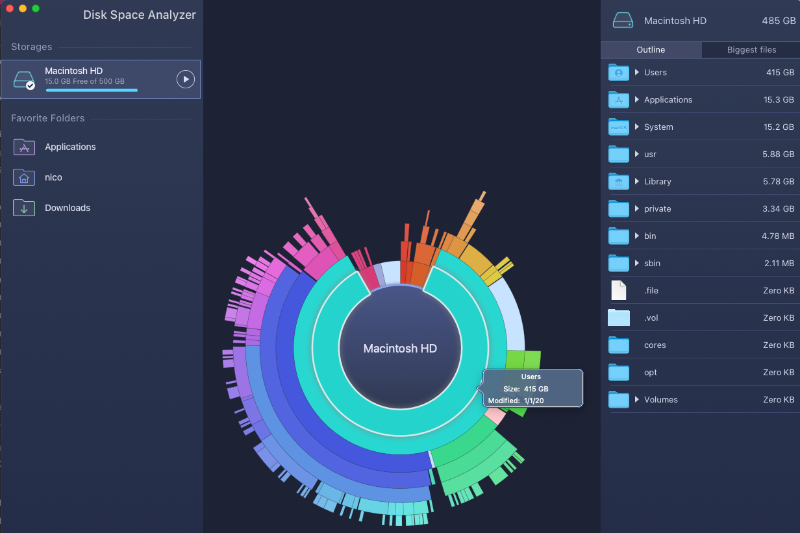Expand the private folder disclosure triangle
Image resolution: width=800 pixels, height=533 pixels.
(637, 209)
